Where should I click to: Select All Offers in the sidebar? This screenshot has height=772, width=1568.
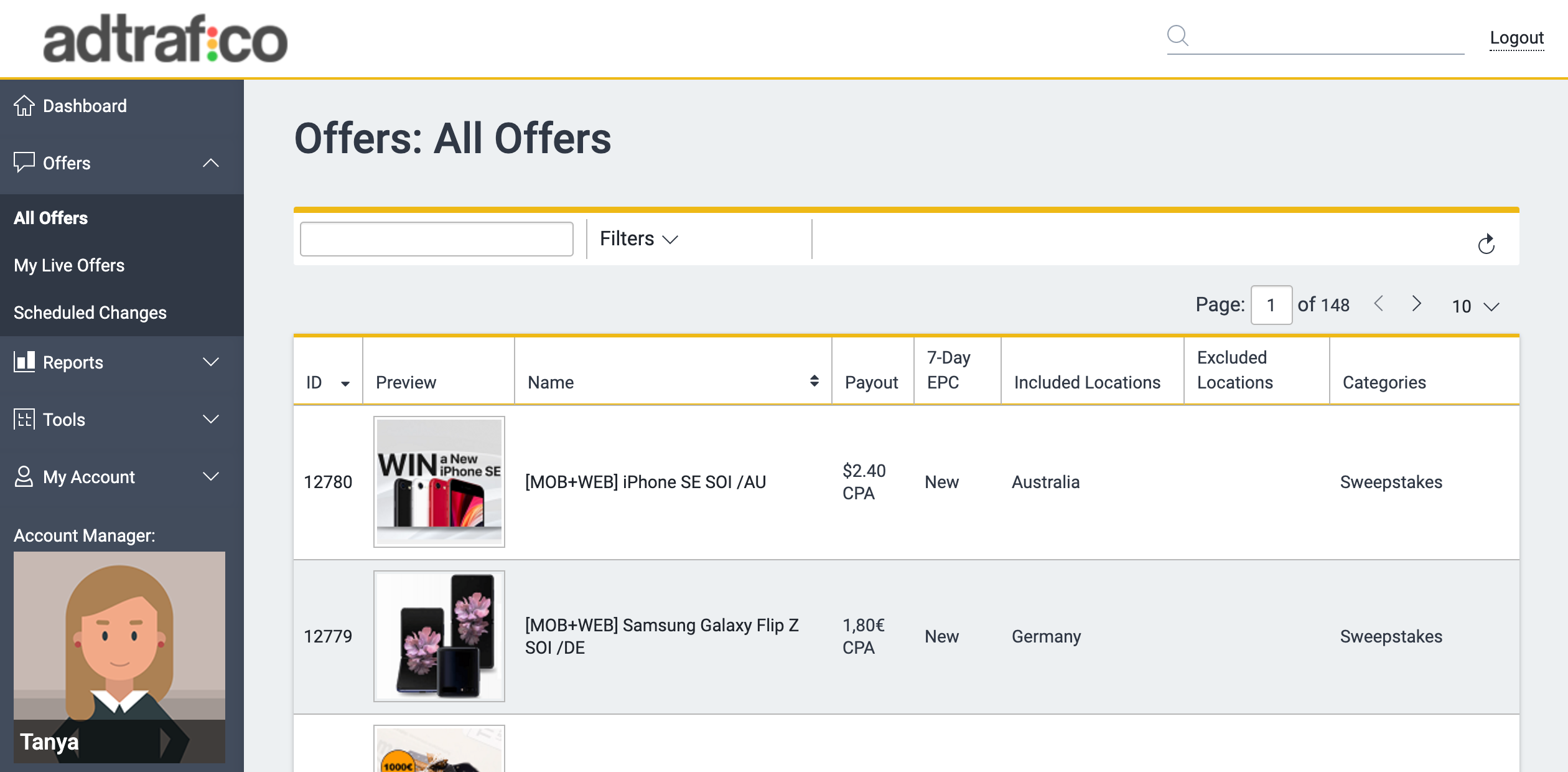pyautogui.click(x=51, y=218)
